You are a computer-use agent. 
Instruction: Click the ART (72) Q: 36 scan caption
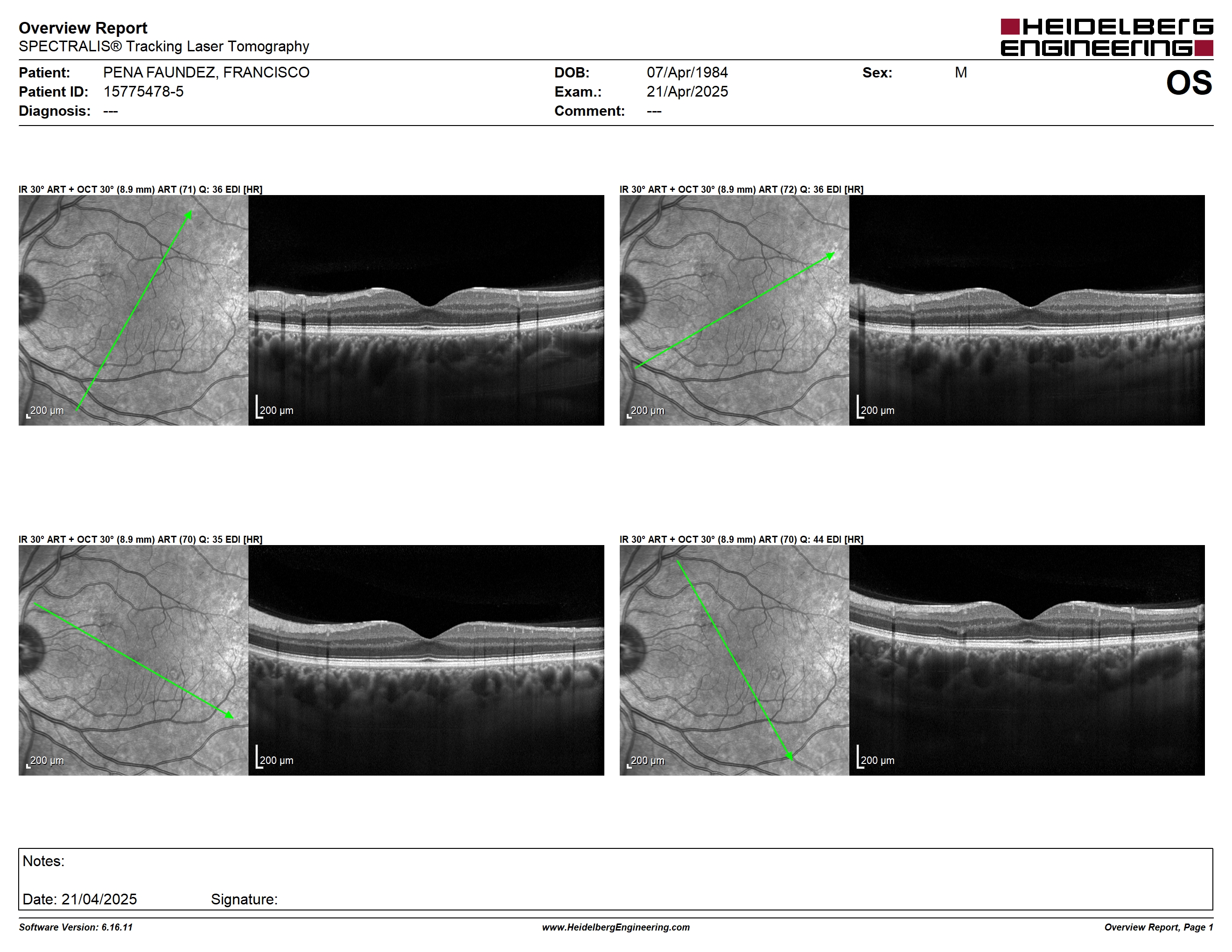[x=741, y=189]
